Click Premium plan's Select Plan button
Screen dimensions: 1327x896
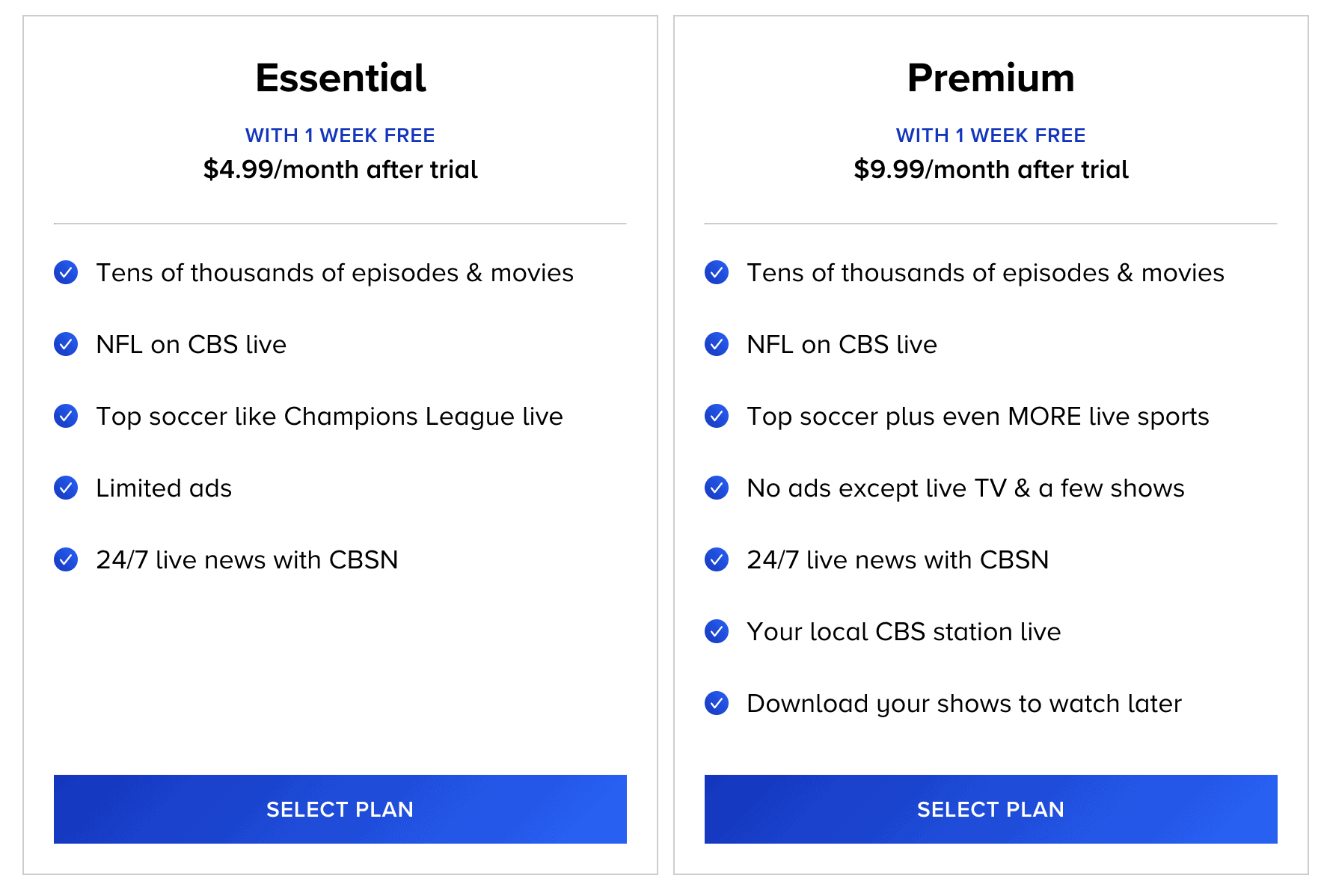tap(990, 808)
